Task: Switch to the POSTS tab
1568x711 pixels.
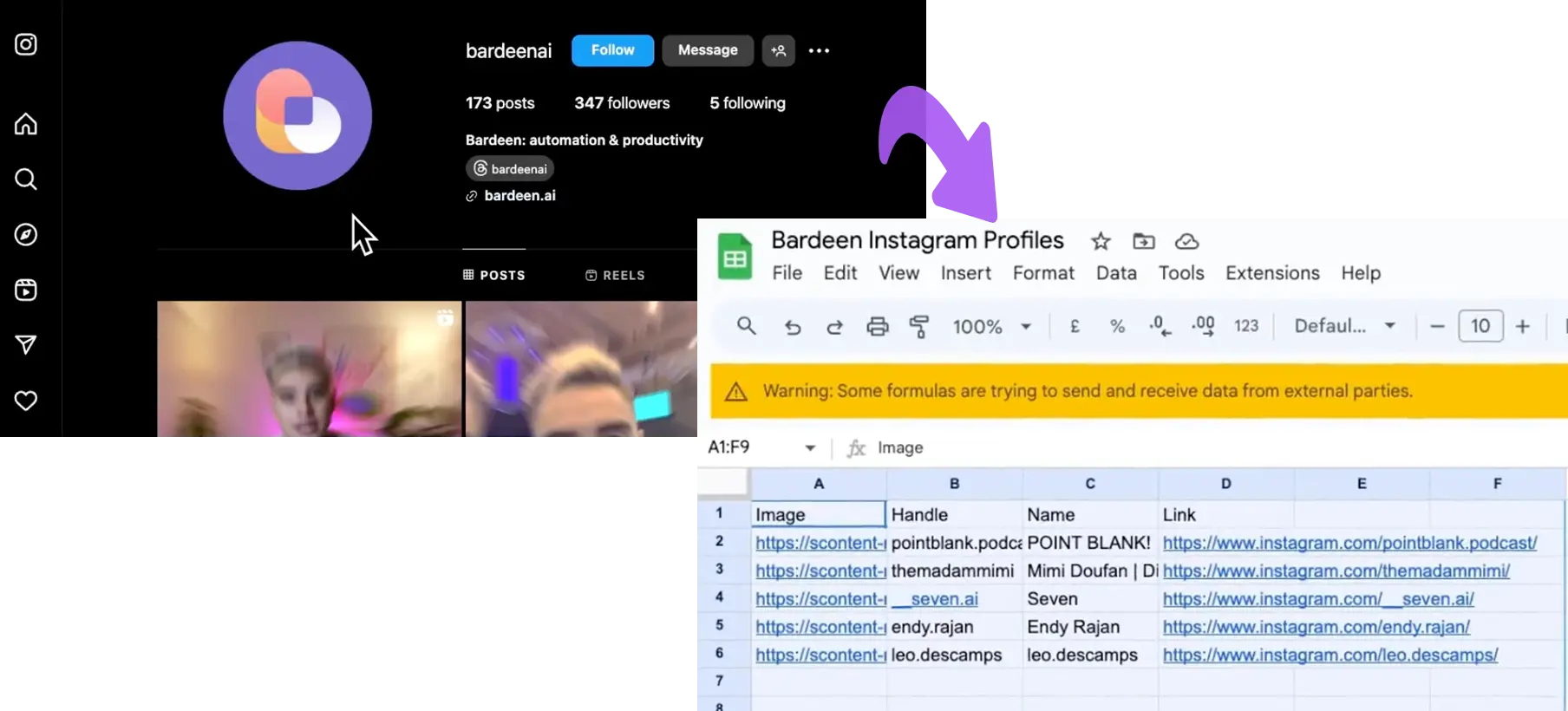Action: (x=494, y=275)
